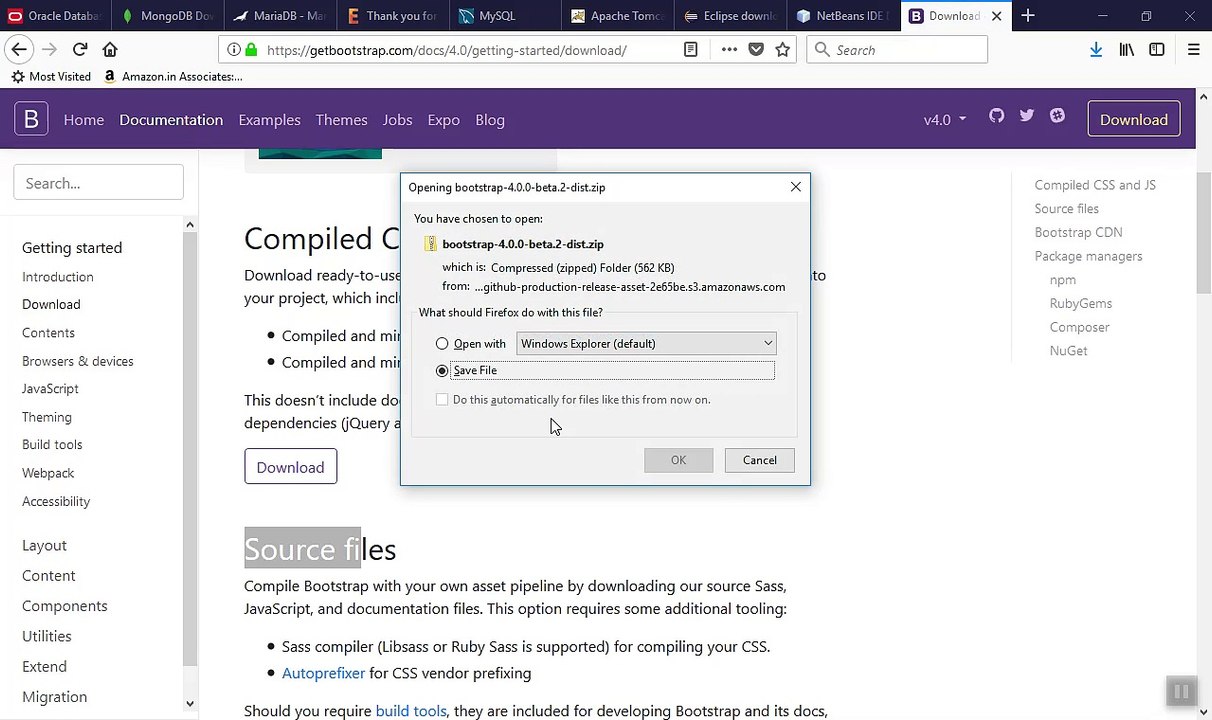Open Documentation in Bootstrap navbar
The height and width of the screenshot is (720, 1212).
[171, 119]
